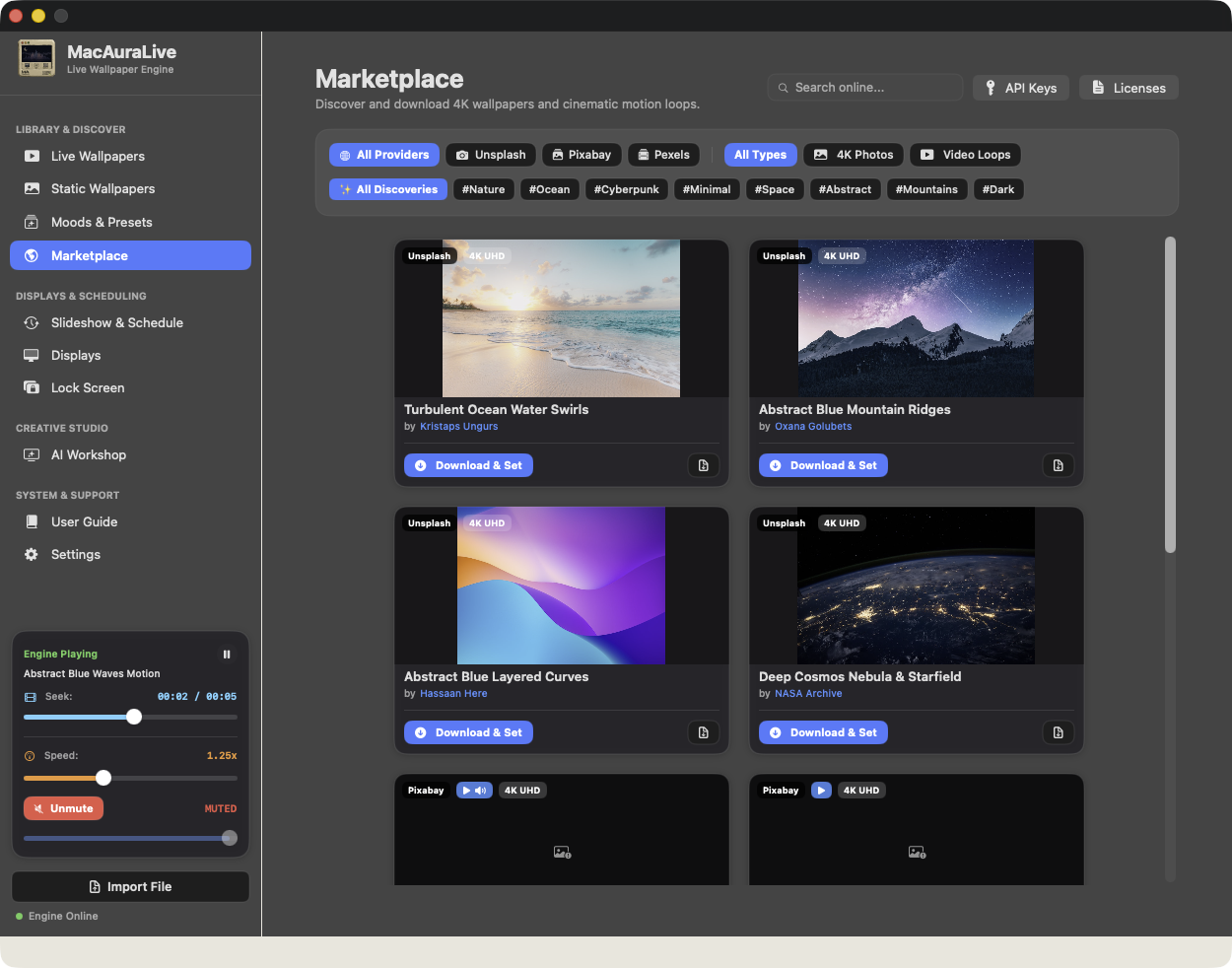Viewport: 1232px width, 968px height.
Task: Click video-with-audio badge on first Pixabay card
Action: click(x=474, y=791)
